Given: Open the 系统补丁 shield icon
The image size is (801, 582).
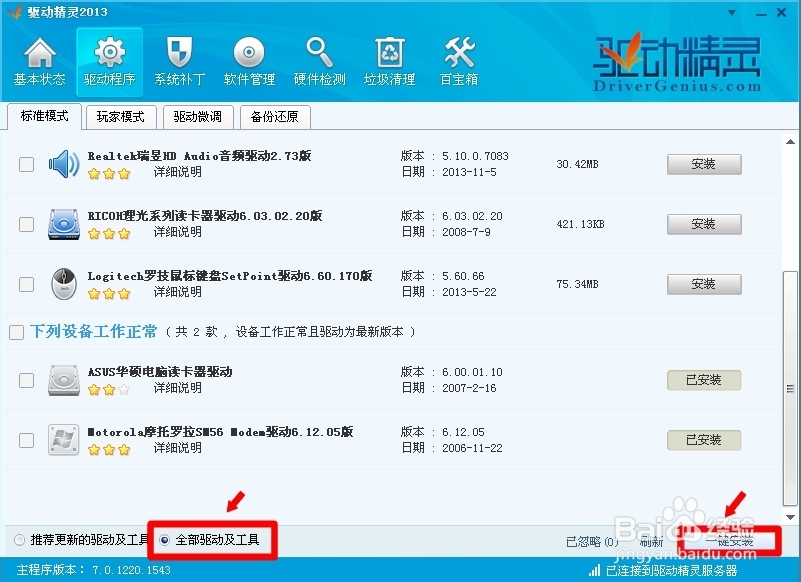Looking at the screenshot, I should (x=180, y=61).
